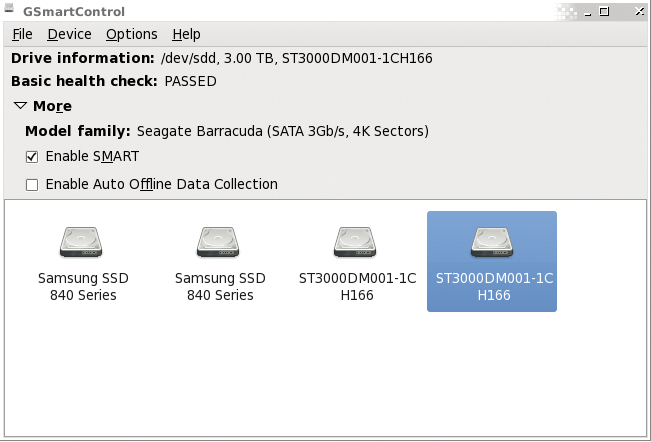
Task: Click the highlighted ST3000DM001-1CH166 drive icon
Action: 494,241
